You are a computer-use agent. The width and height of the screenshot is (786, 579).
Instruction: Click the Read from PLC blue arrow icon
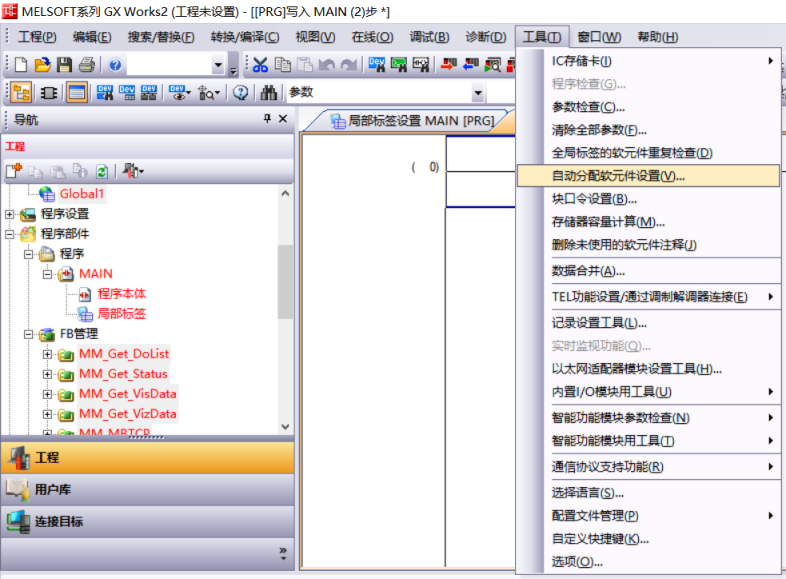(471, 65)
